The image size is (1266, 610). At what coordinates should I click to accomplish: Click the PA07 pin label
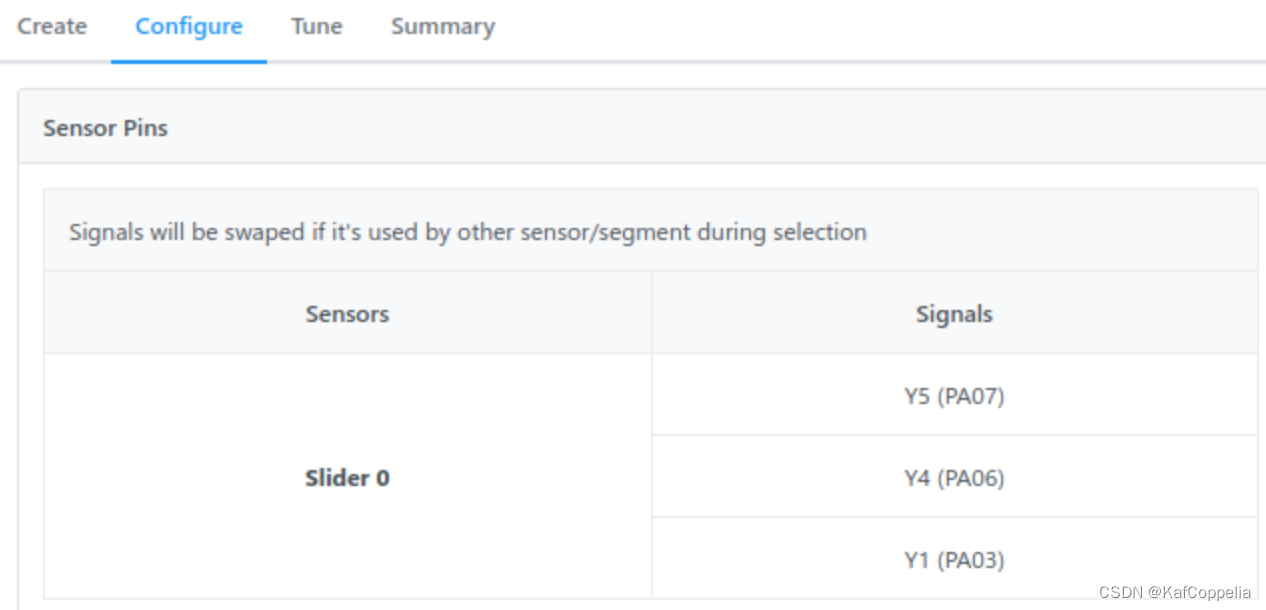[971, 396]
